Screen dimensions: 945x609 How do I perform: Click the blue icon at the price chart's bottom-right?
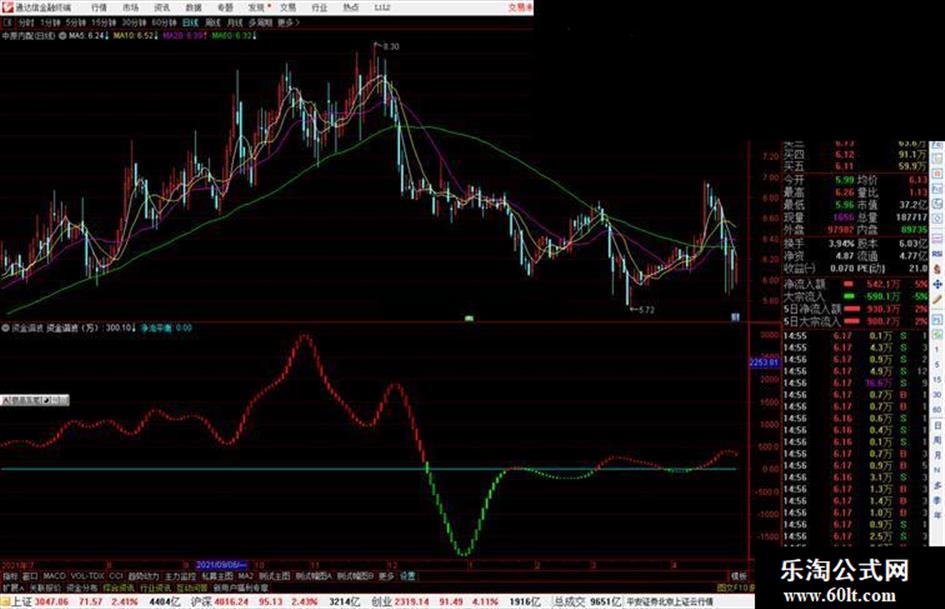[735, 317]
